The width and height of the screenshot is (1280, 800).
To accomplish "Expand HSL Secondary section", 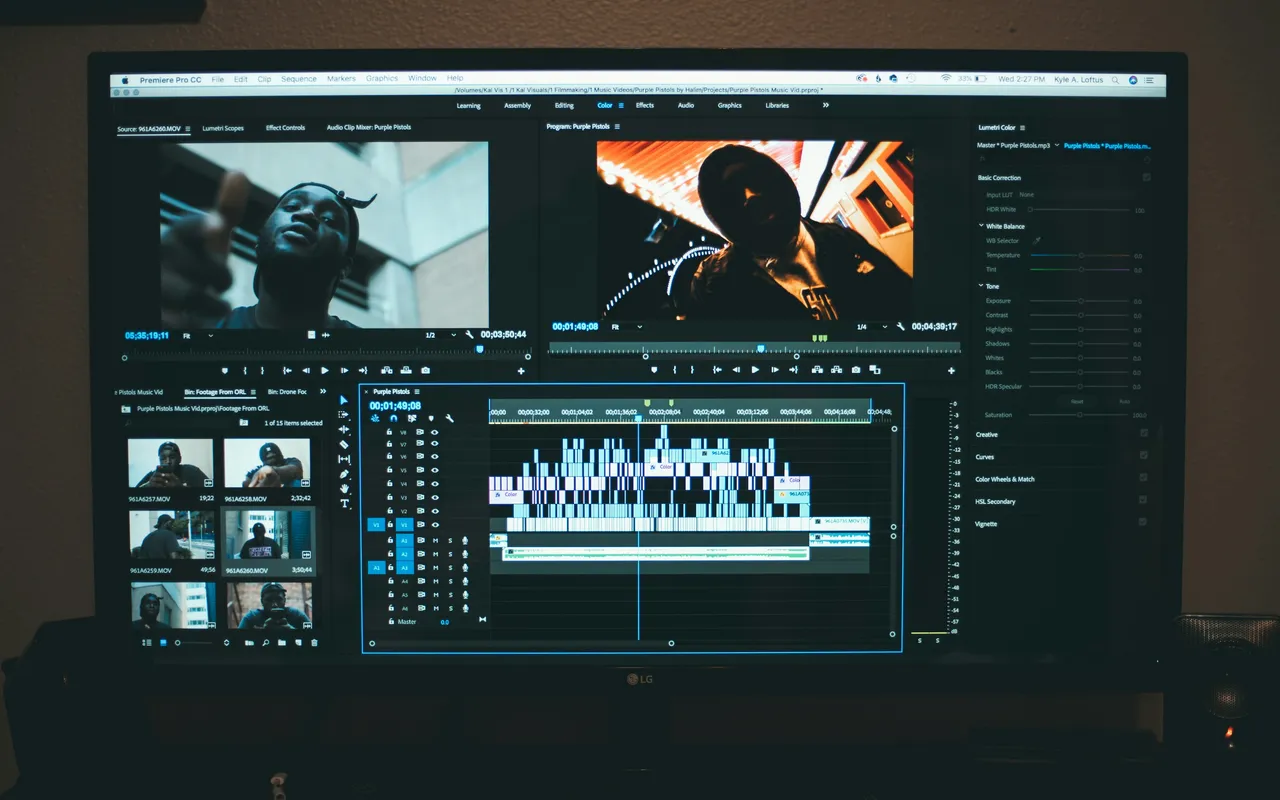I will click(x=995, y=501).
